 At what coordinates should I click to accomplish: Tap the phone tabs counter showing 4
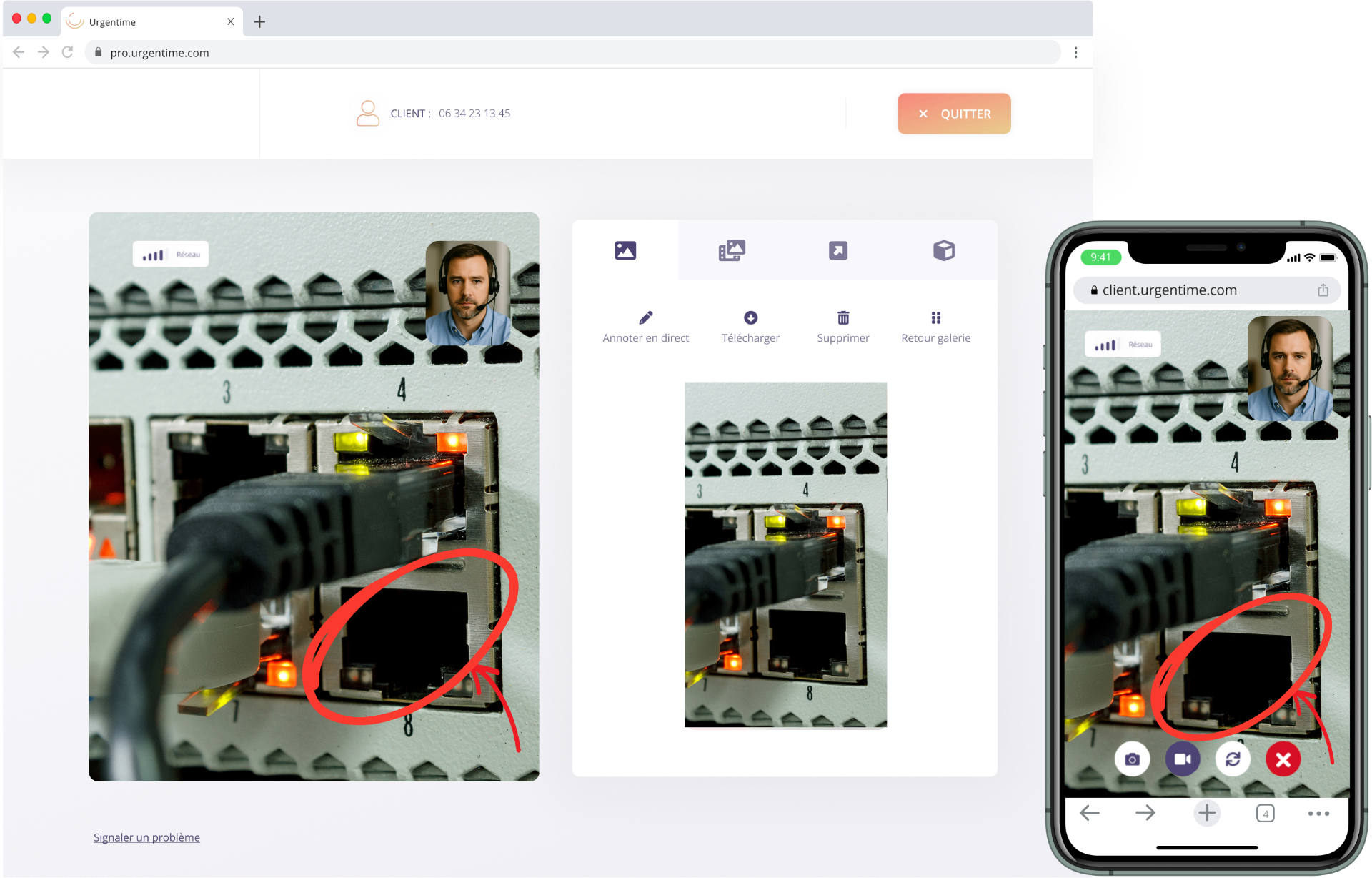coord(1266,814)
